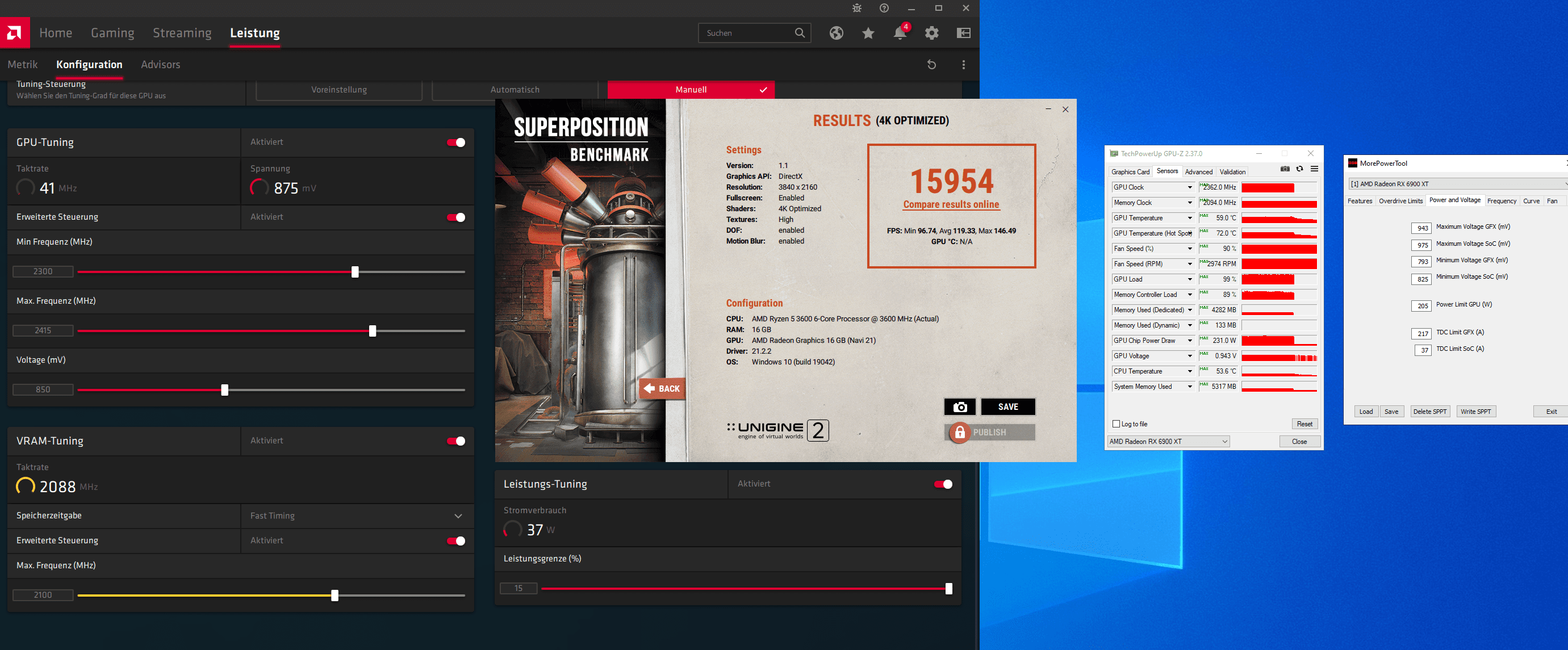Open the three-dot more options menu
The height and width of the screenshot is (650, 1568).
pyautogui.click(x=964, y=65)
